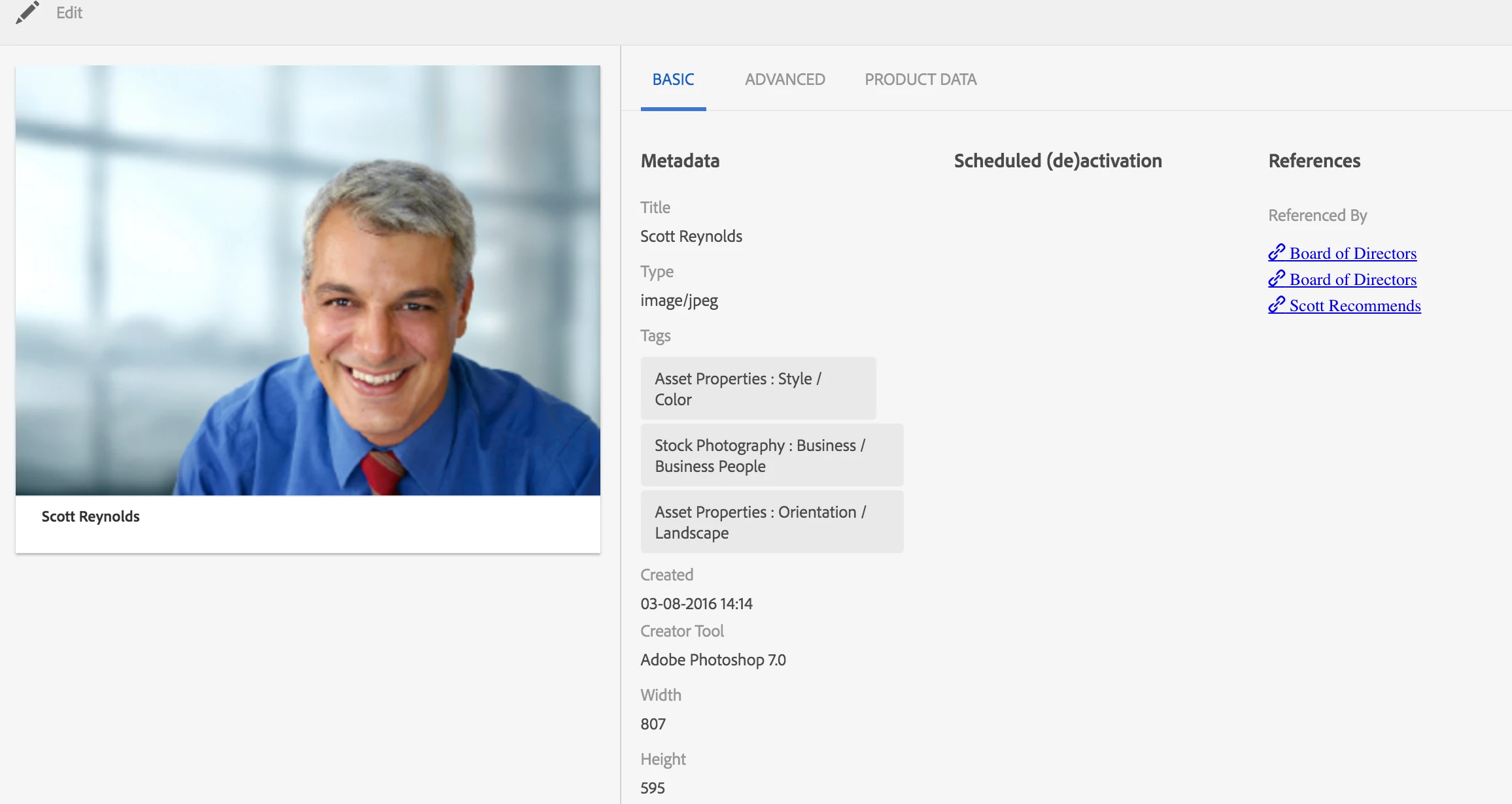Image resolution: width=1512 pixels, height=804 pixels.
Task: Select the Style / Color tag
Action: coord(757,389)
